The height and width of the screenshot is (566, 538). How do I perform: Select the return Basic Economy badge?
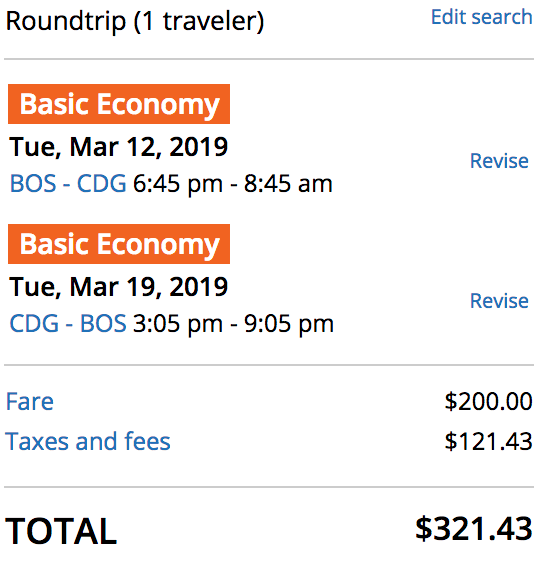tap(119, 244)
